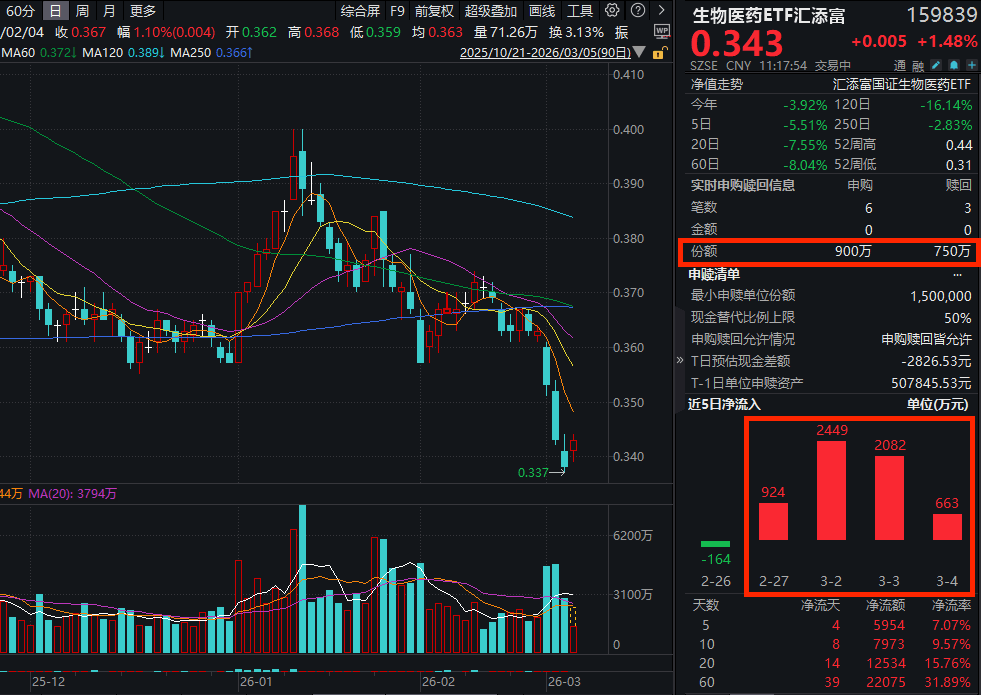The width and height of the screenshot is (981, 695).
Task: Expand 申赎清单 with the ellipsis button
Action: [957, 273]
